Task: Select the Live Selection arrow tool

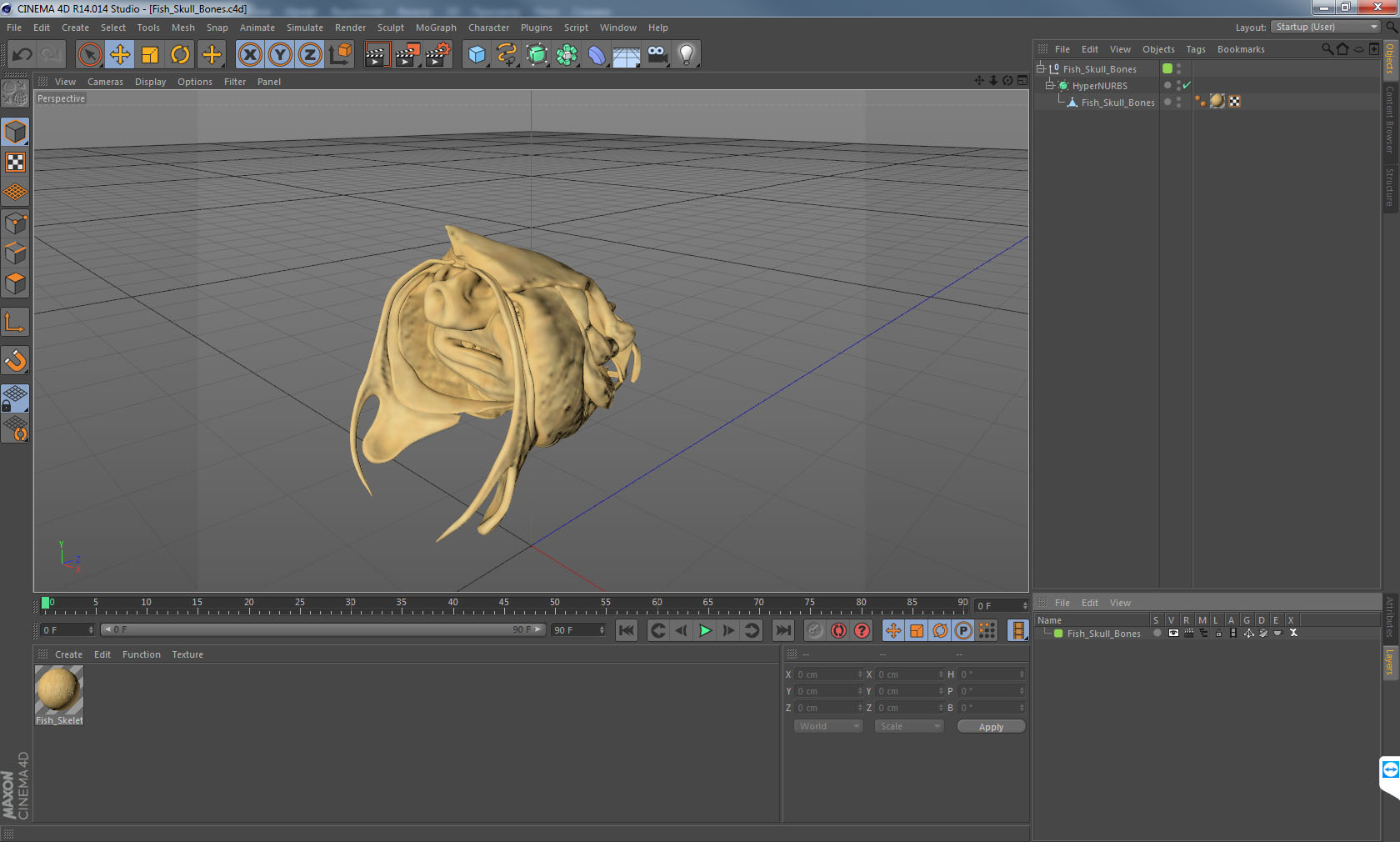Action: pyautogui.click(x=89, y=55)
